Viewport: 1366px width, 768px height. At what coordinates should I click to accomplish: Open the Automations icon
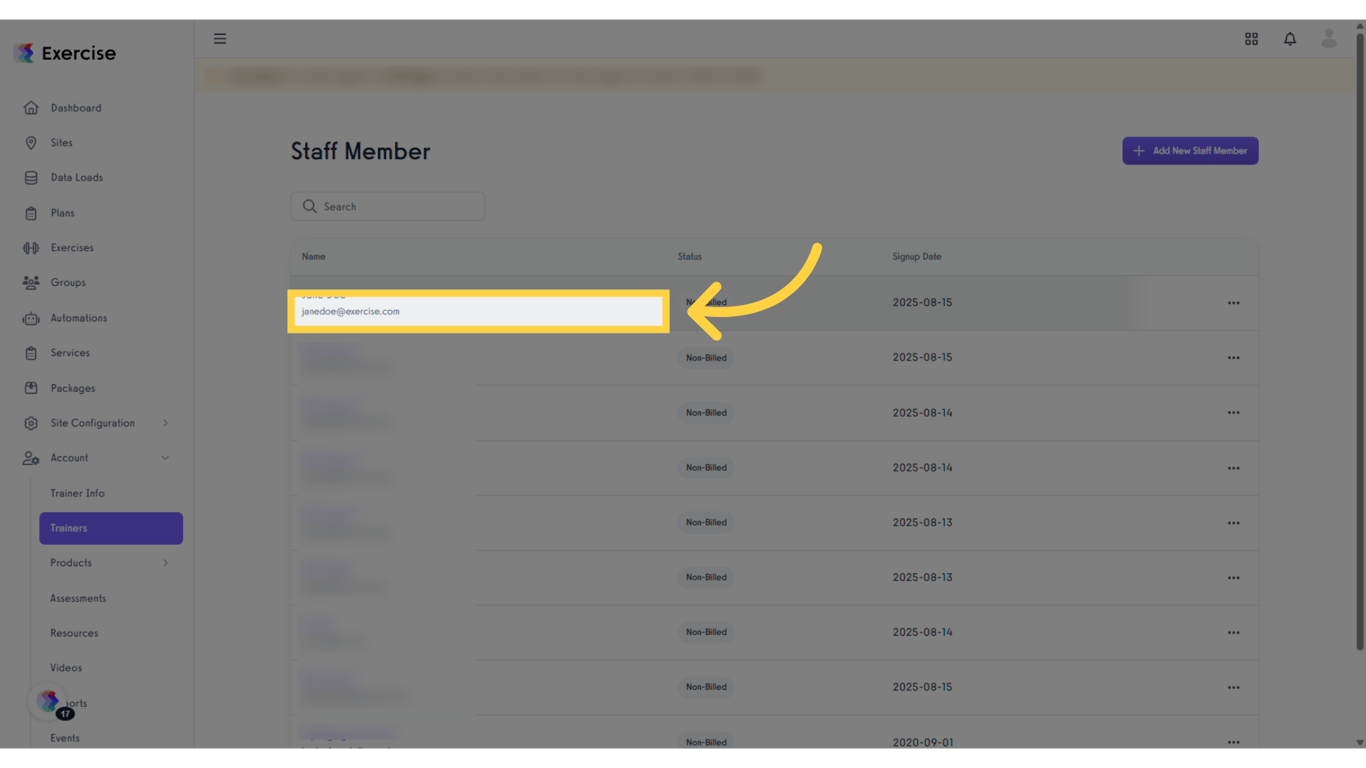click(x=30, y=317)
